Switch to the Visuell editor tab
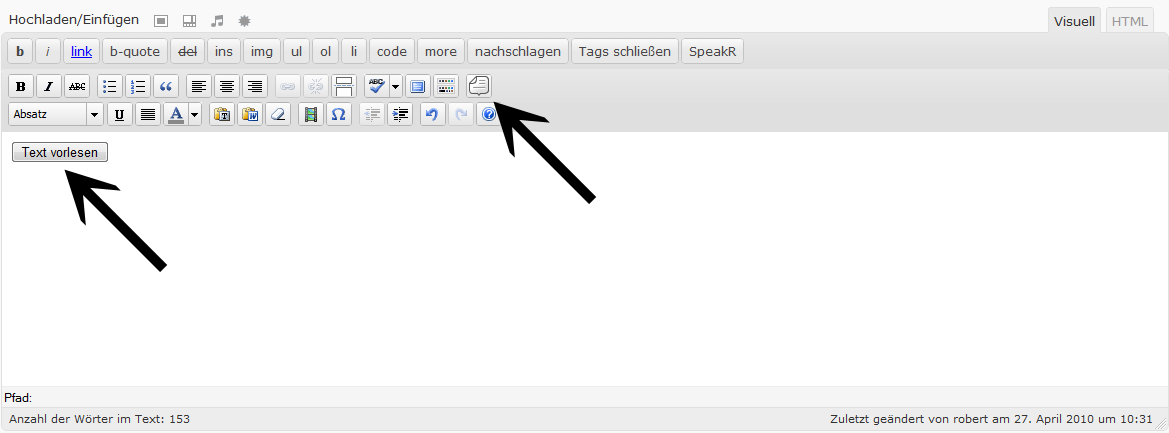The width and height of the screenshot is (1169, 433). [x=1074, y=22]
